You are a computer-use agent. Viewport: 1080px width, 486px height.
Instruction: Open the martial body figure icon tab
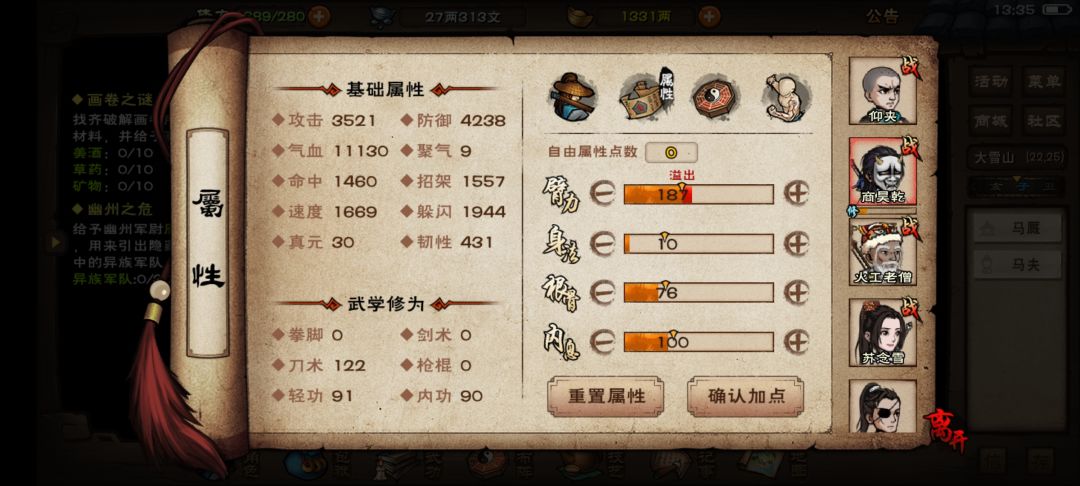[x=787, y=96]
